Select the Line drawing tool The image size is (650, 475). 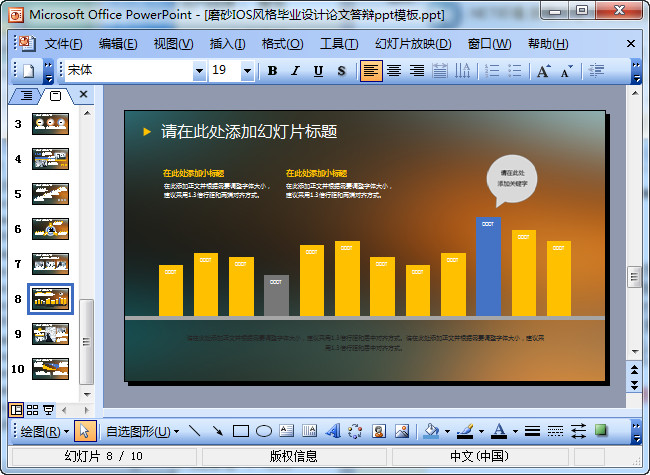point(194,431)
